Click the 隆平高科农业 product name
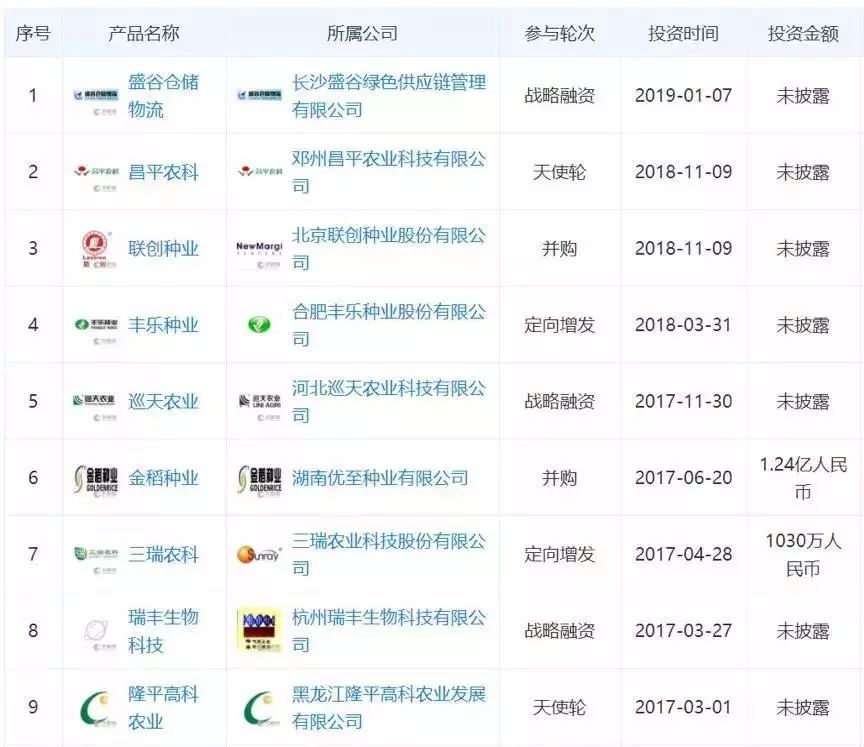Screen dimensions: 864x747 tap(163, 707)
